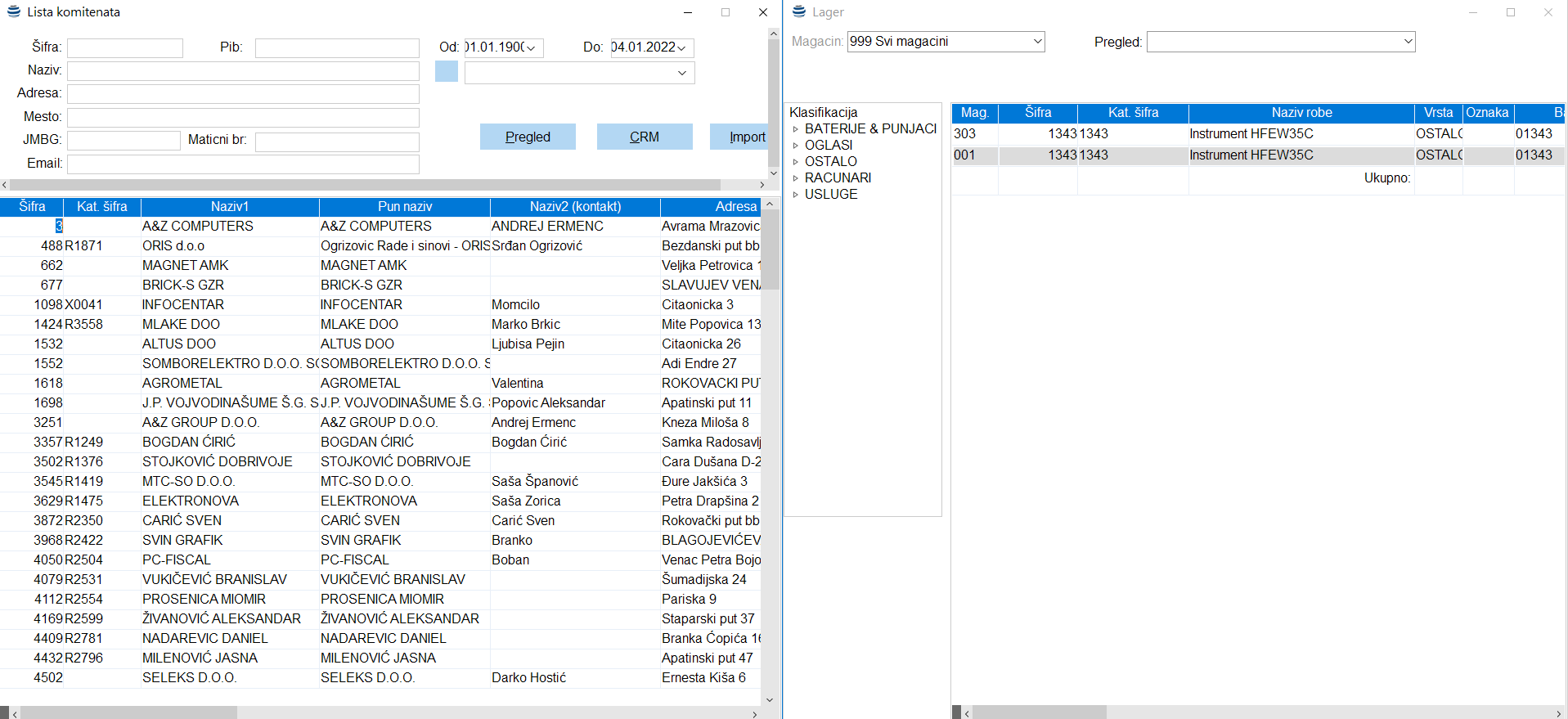
Task: Open the Od date picker dropdown
Action: tap(531, 48)
